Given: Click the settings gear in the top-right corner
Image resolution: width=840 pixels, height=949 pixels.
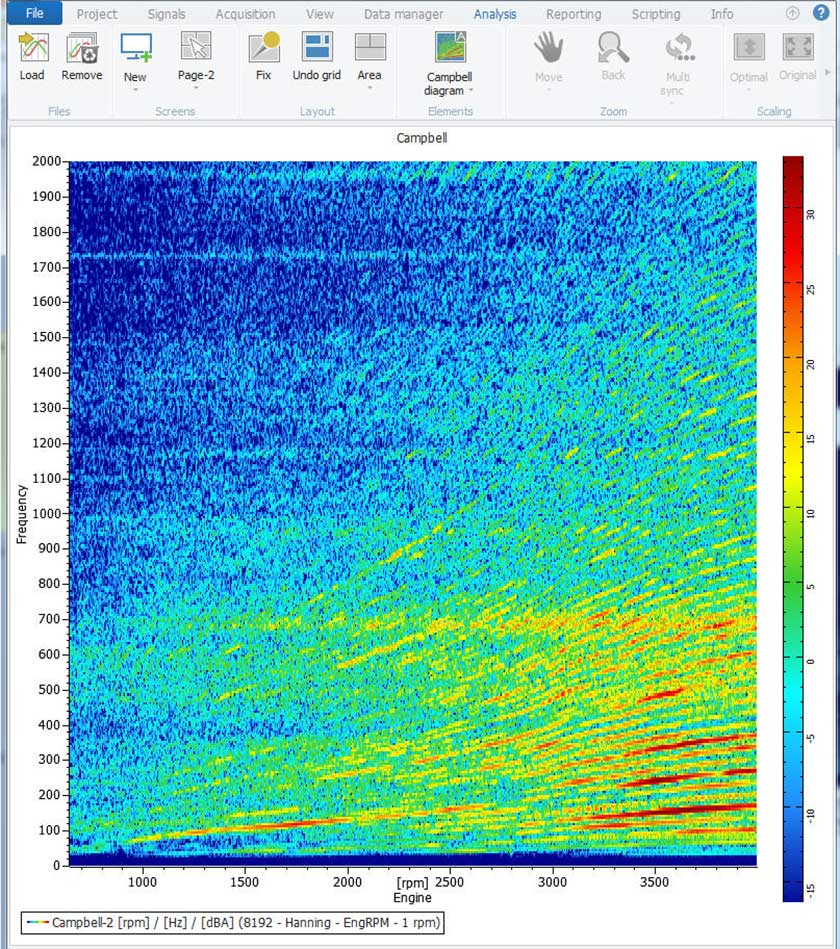Looking at the screenshot, I should pyautogui.click(x=793, y=13).
